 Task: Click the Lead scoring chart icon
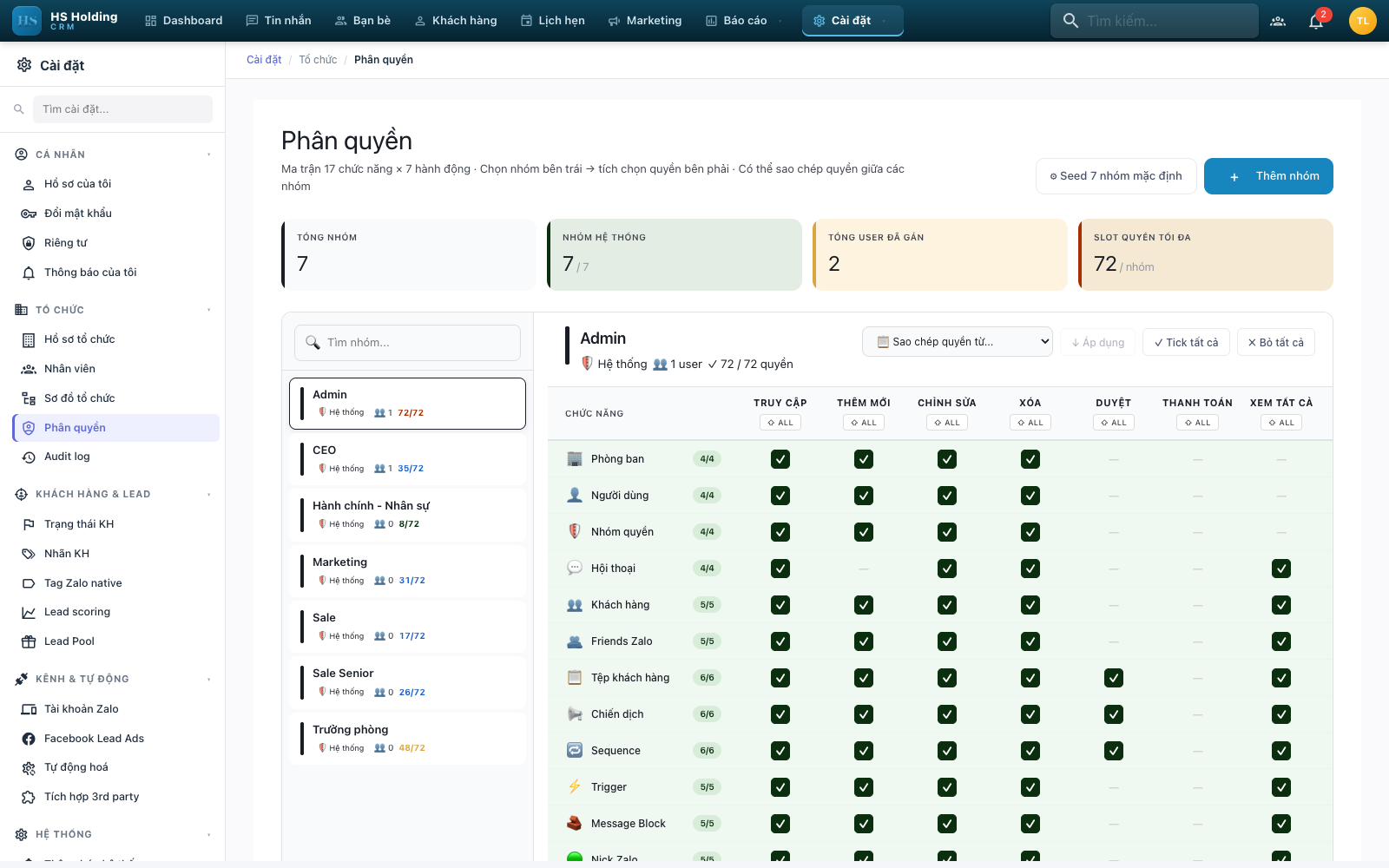coord(29,612)
